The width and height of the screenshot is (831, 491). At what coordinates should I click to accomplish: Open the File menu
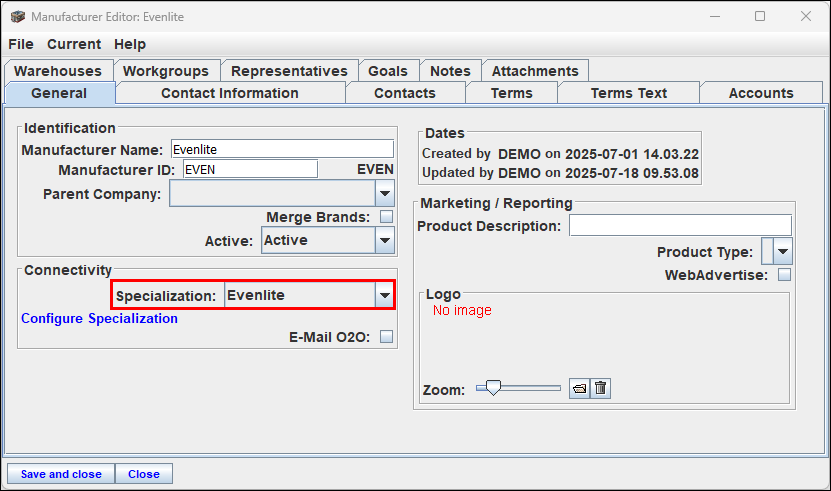click(21, 44)
